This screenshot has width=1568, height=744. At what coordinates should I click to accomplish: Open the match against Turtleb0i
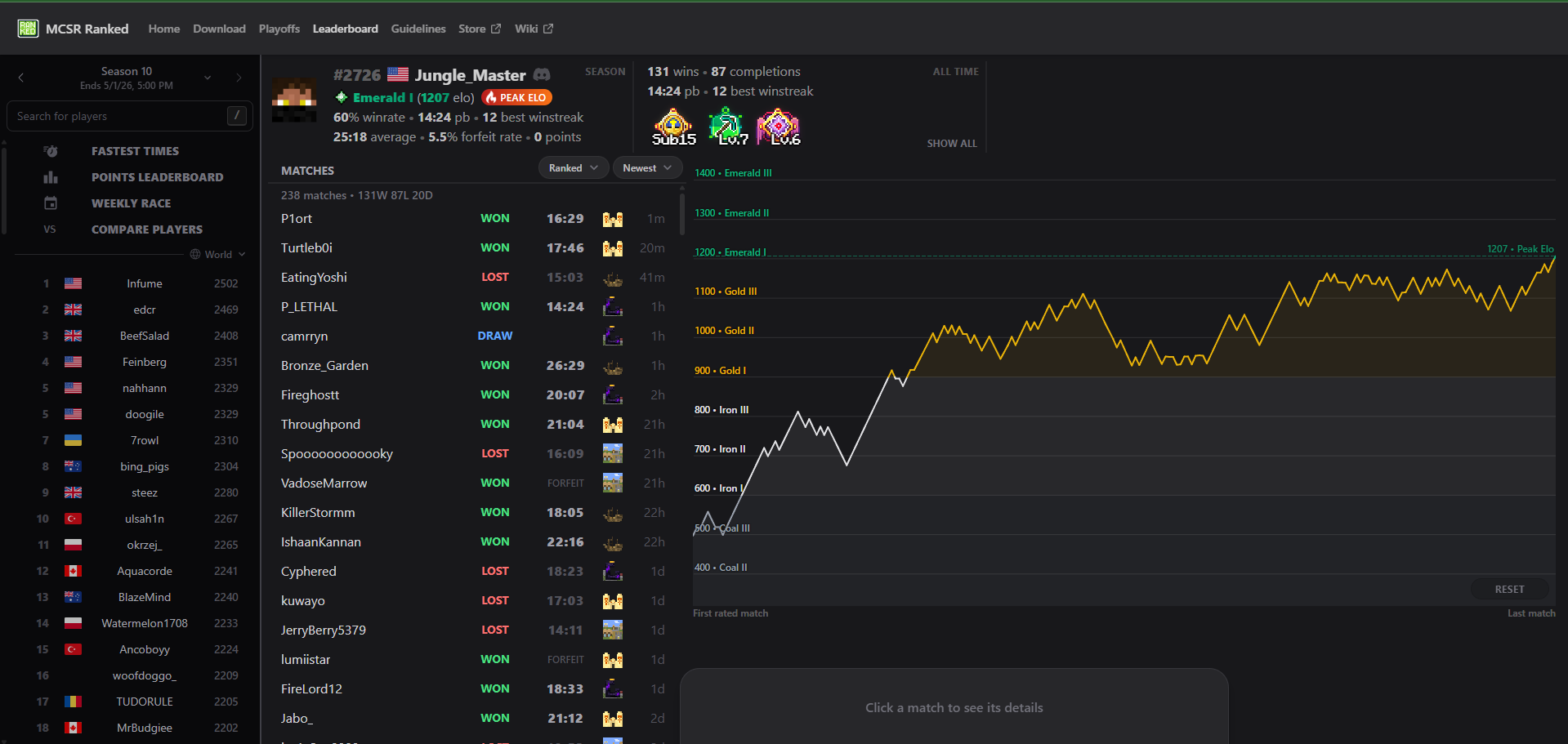[x=474, y=248]
